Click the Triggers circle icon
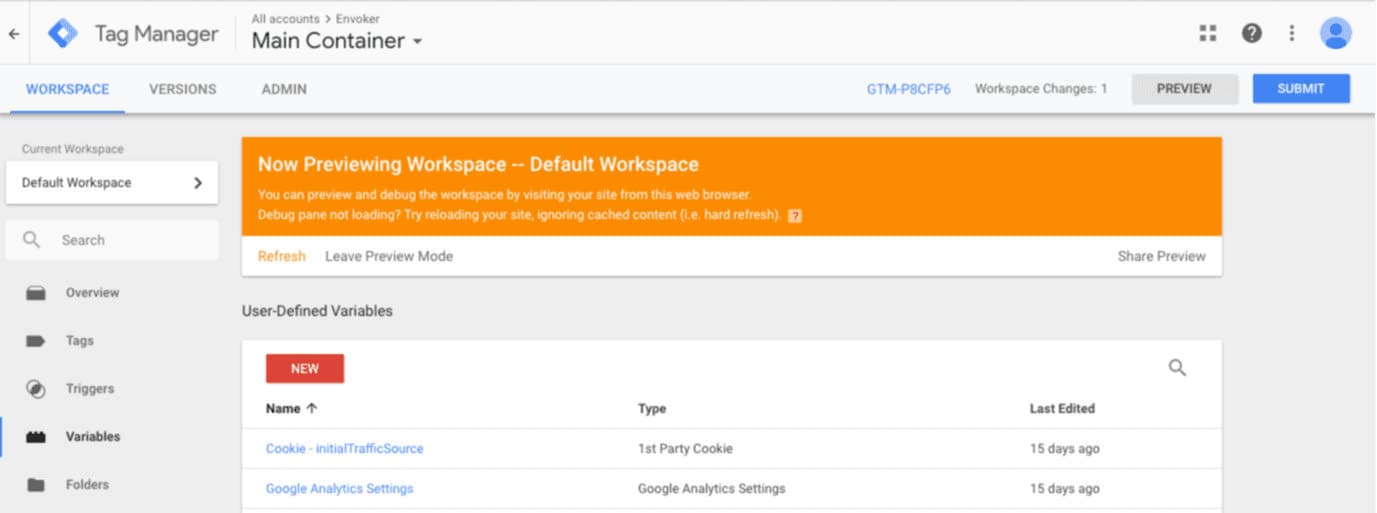Viewport: 1377px width, 513px height. [x=36, y=389]
